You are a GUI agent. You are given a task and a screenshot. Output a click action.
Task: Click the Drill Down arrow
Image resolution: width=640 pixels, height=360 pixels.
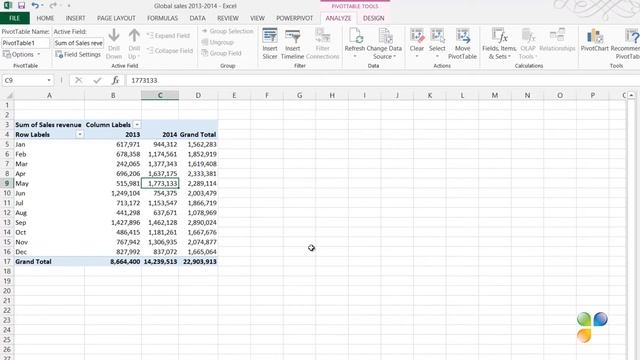click(x=114, y=44)
